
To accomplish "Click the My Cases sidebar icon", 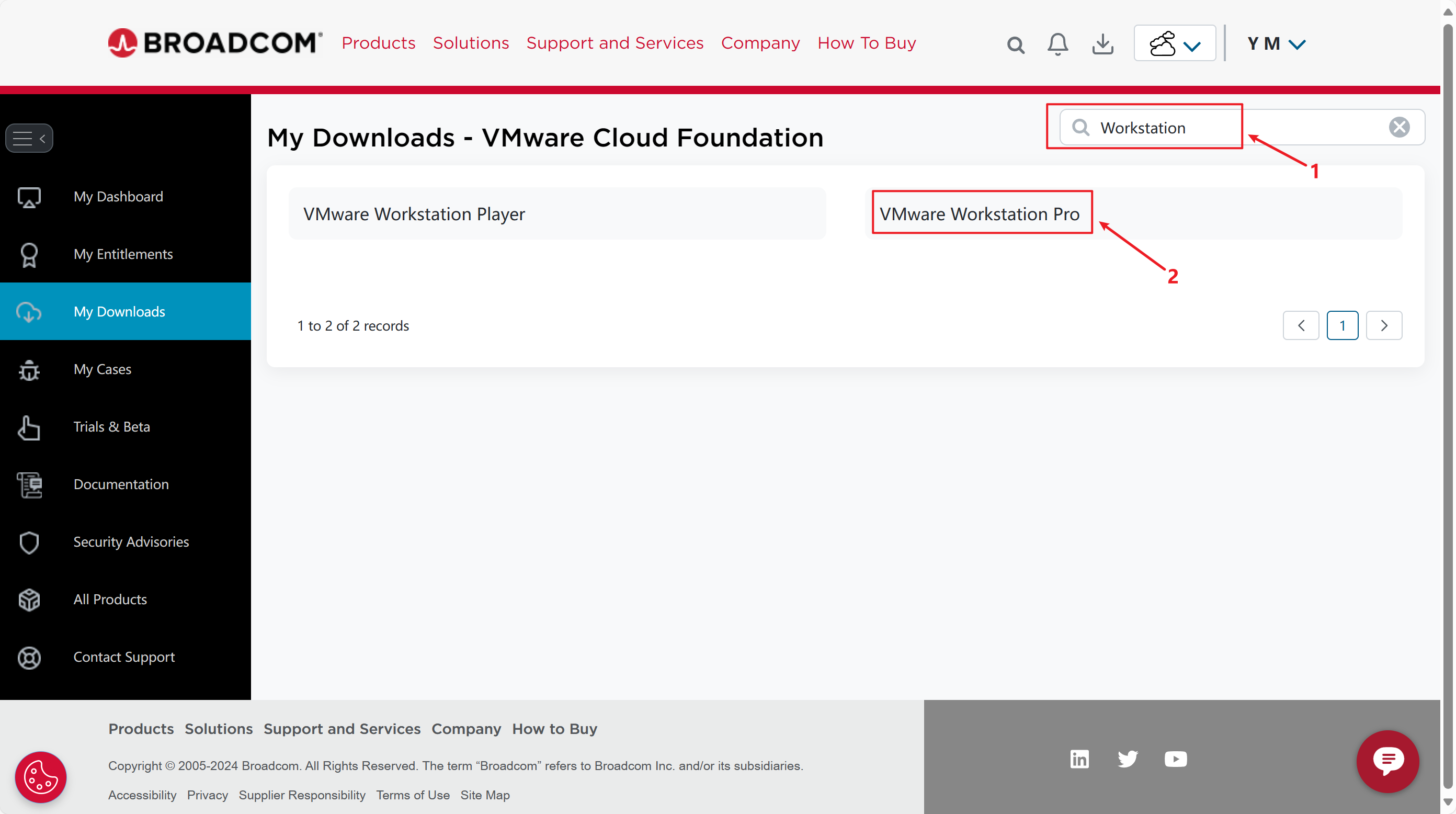I will (29, 369).
